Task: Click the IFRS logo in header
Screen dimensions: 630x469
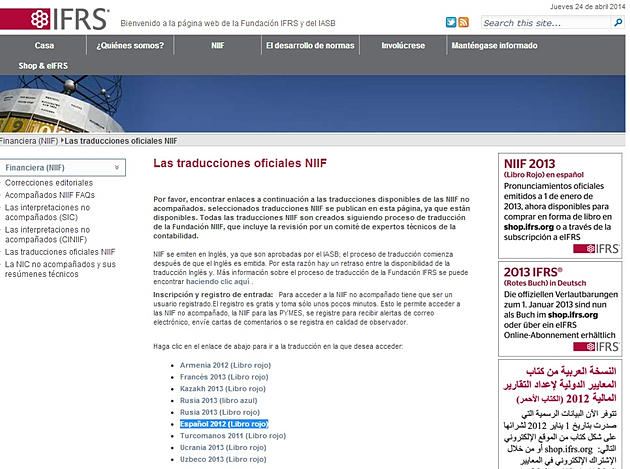Action: tap(55, 19)
